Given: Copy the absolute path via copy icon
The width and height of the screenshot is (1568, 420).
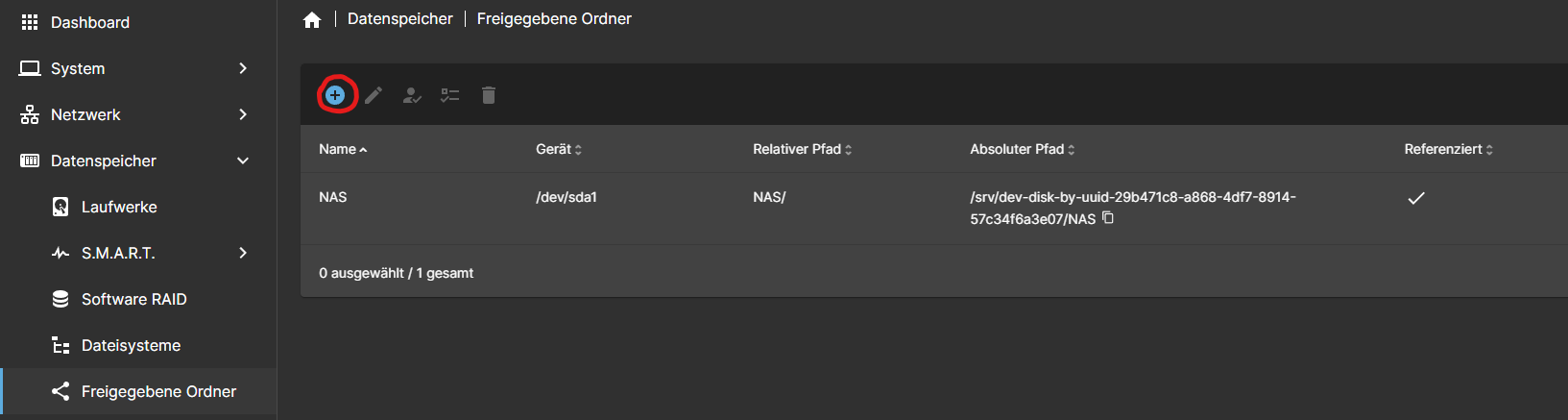Looking at the screenshot, I should pyautogui.click(x=1108, y=218).
